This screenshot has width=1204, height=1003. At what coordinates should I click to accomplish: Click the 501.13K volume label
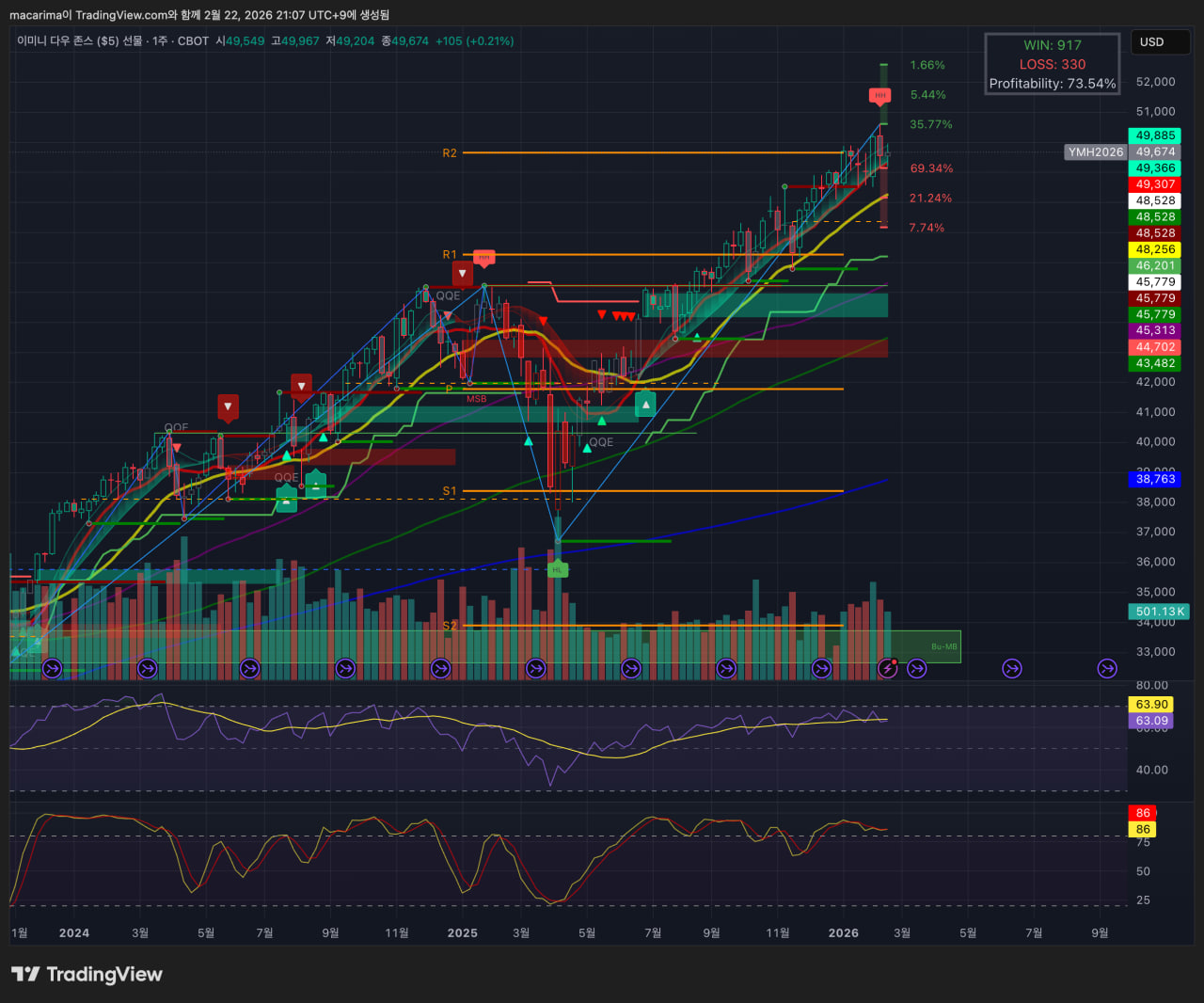[x=1160, y=612]
